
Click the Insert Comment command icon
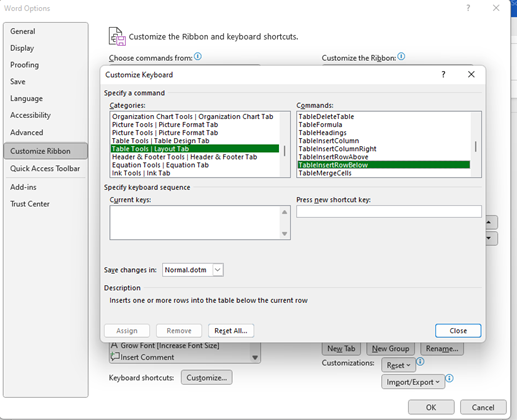tap(115, 356)
